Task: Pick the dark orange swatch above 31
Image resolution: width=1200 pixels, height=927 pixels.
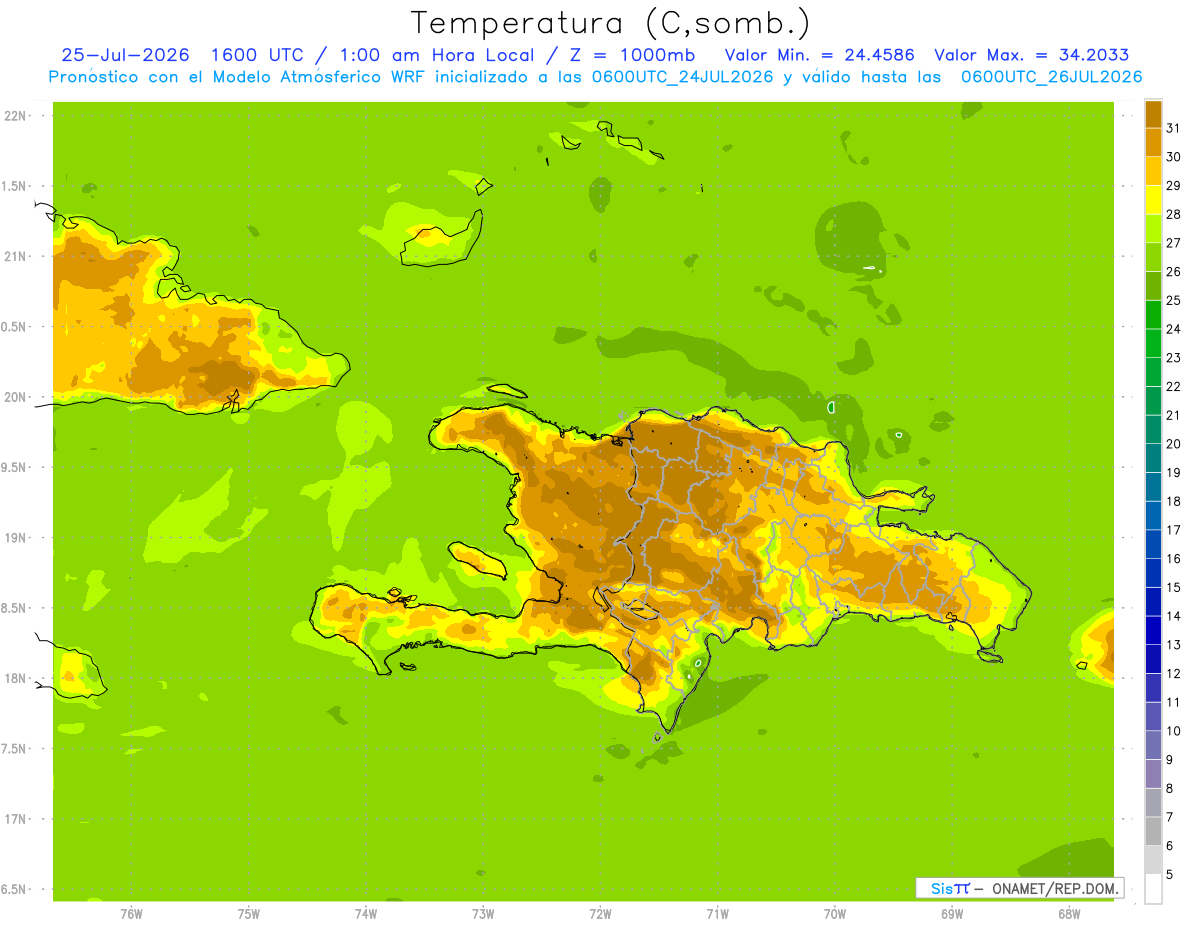Action: (1153, 114)
